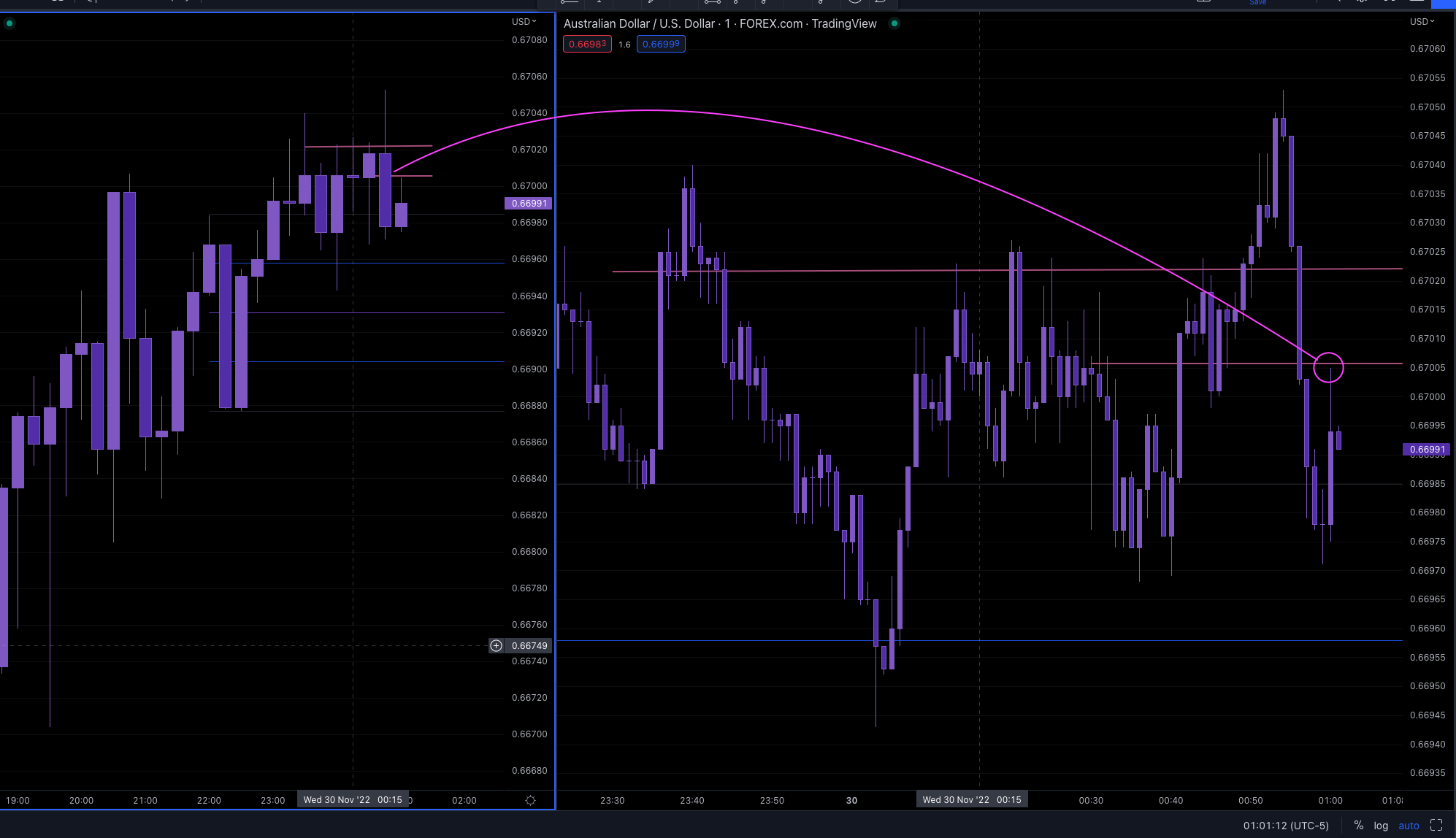The image size is (1456, 838).
Task: Open left chart time axis settings gear
Action: [530, 800]
